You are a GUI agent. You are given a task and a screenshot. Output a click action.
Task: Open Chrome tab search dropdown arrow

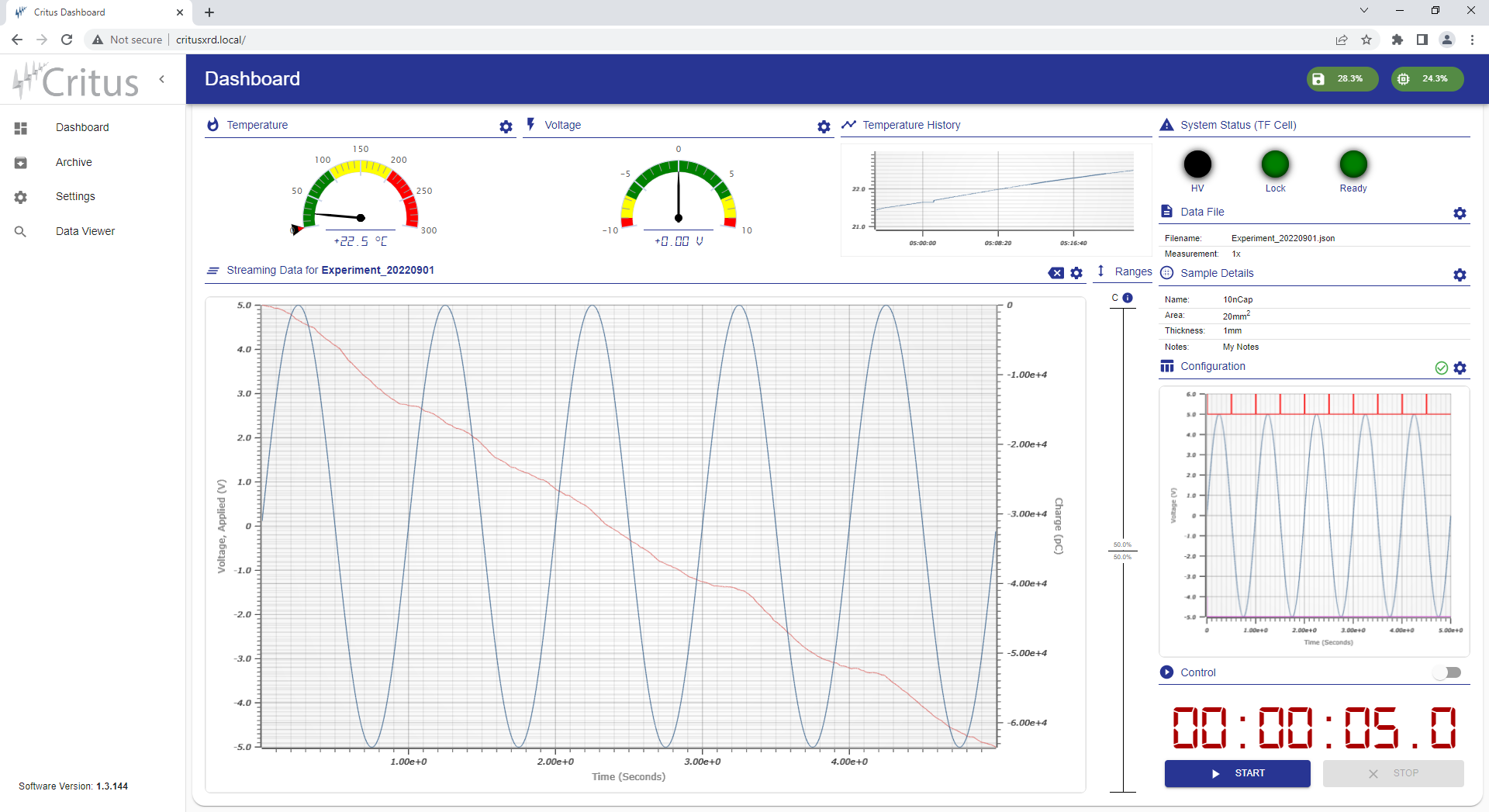click(x=1364, y=11)
